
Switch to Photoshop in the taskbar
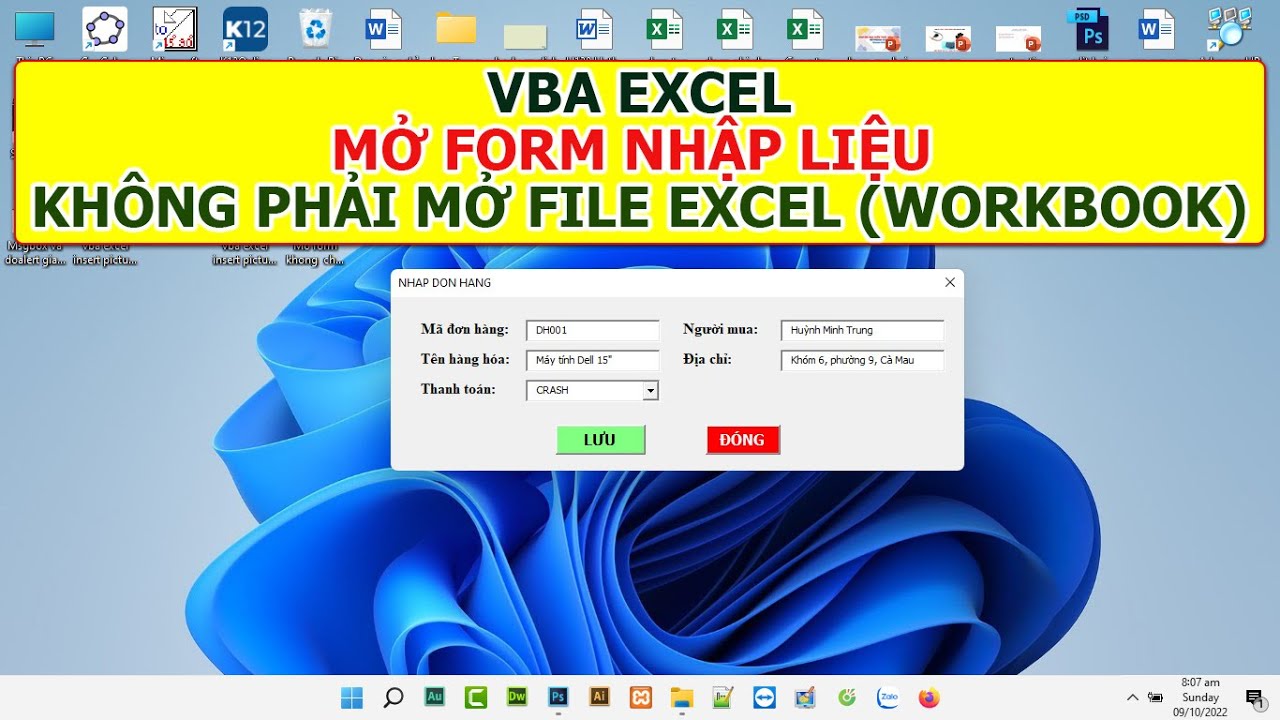[558, 697]
